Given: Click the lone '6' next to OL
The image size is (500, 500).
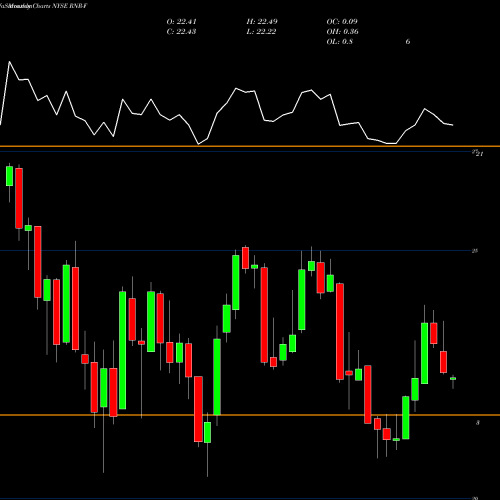Looking at the screenshot, I should (x=408, y=42).
